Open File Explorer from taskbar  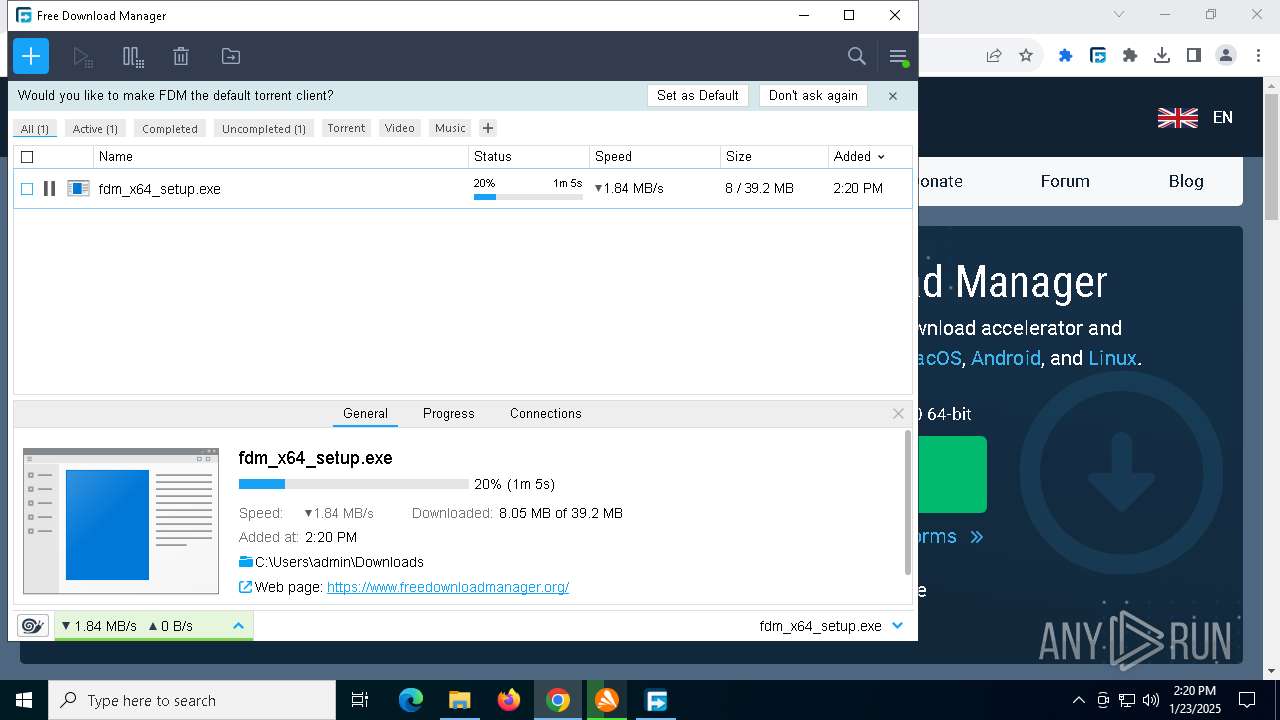point(460,700)
